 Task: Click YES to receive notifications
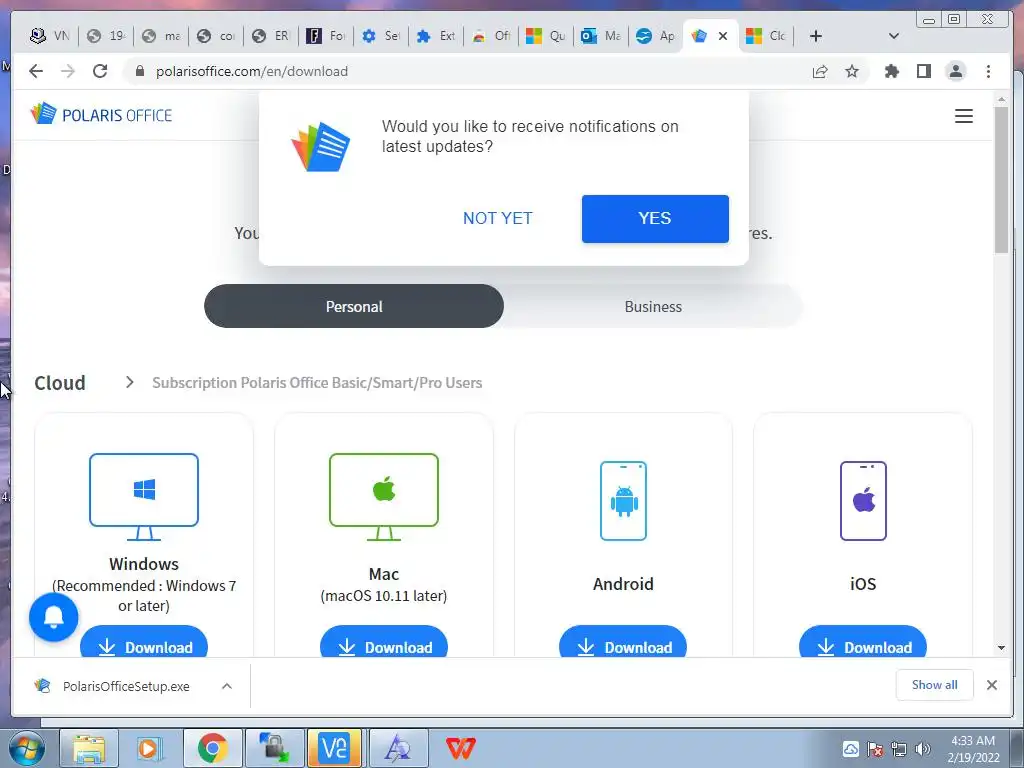point(655,218)
